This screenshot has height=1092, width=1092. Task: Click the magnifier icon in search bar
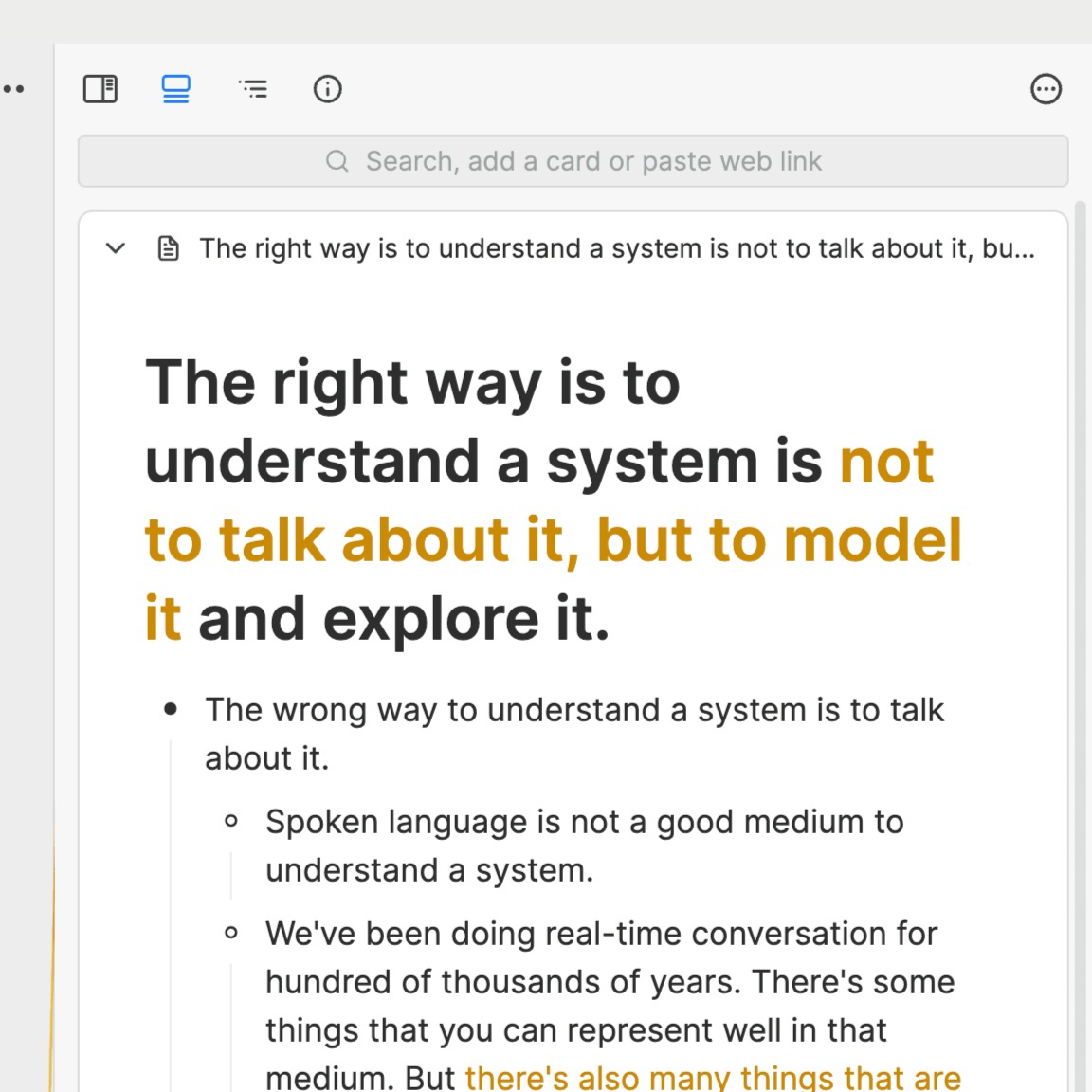pyautogui.click(x=337, y=161)
